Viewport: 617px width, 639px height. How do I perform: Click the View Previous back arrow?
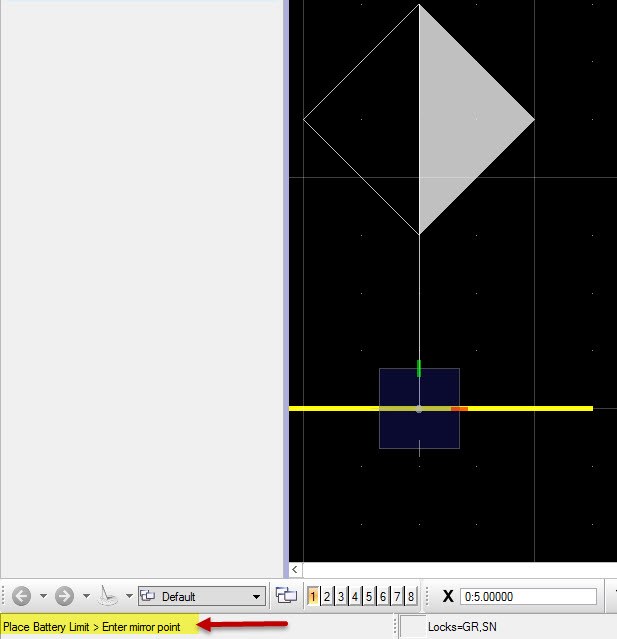click(21, 596)
